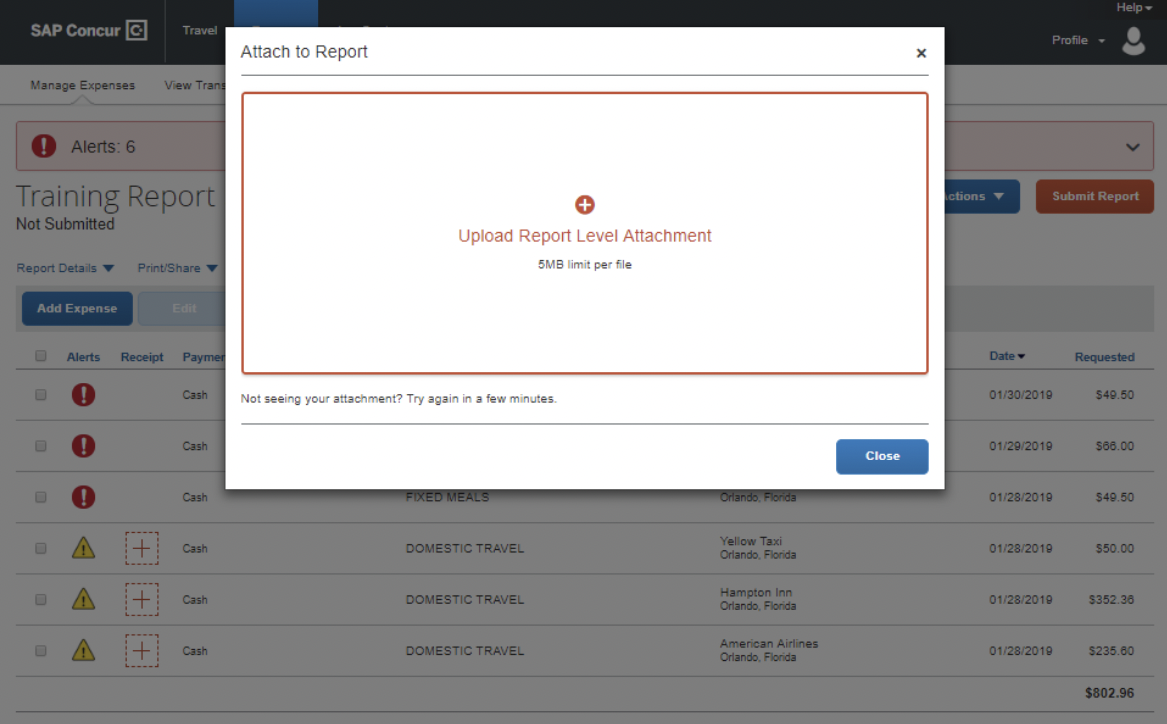Image resolution: width=1167 pixels, height=724 pixels.
Task: Expand the Alerts banner chevron
Action: [1132, 147]
